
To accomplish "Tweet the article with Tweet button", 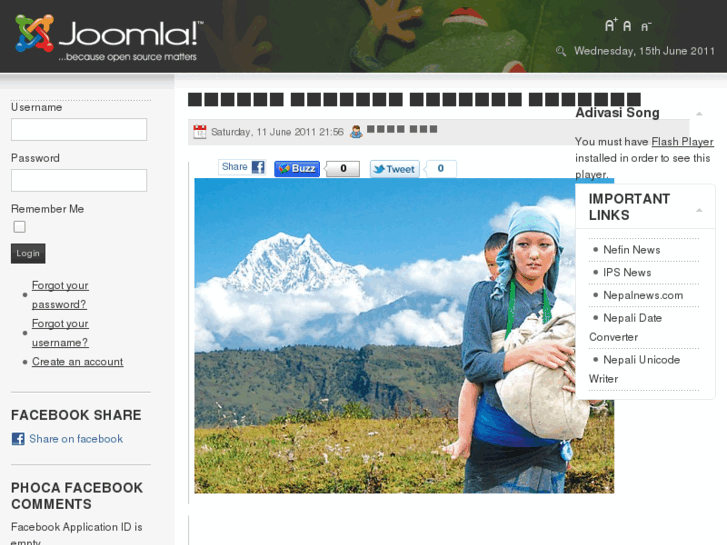I will pyautogui.click(x=395, y=169).
